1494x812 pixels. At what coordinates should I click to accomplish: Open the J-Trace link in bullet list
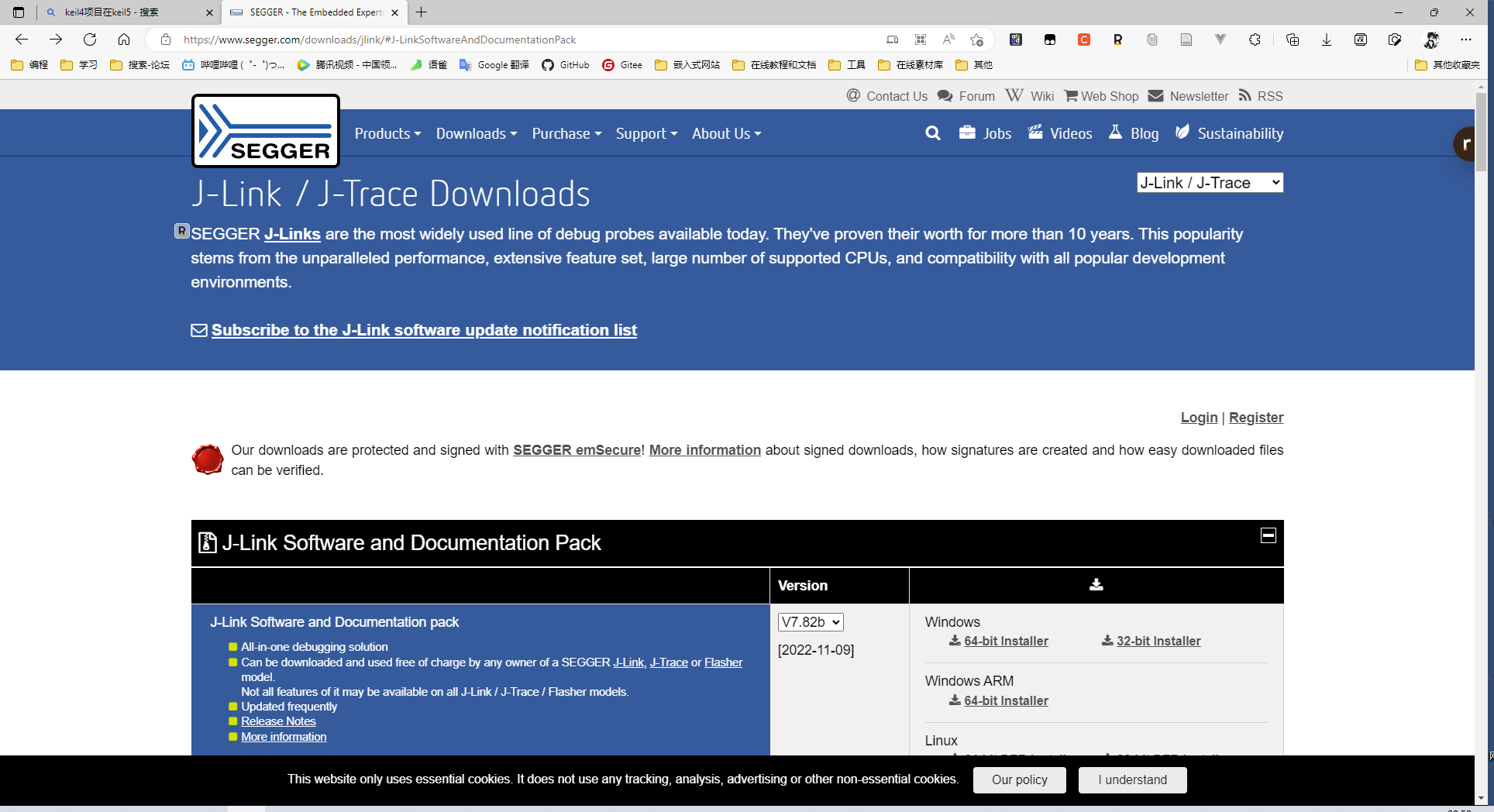(669, 662)
